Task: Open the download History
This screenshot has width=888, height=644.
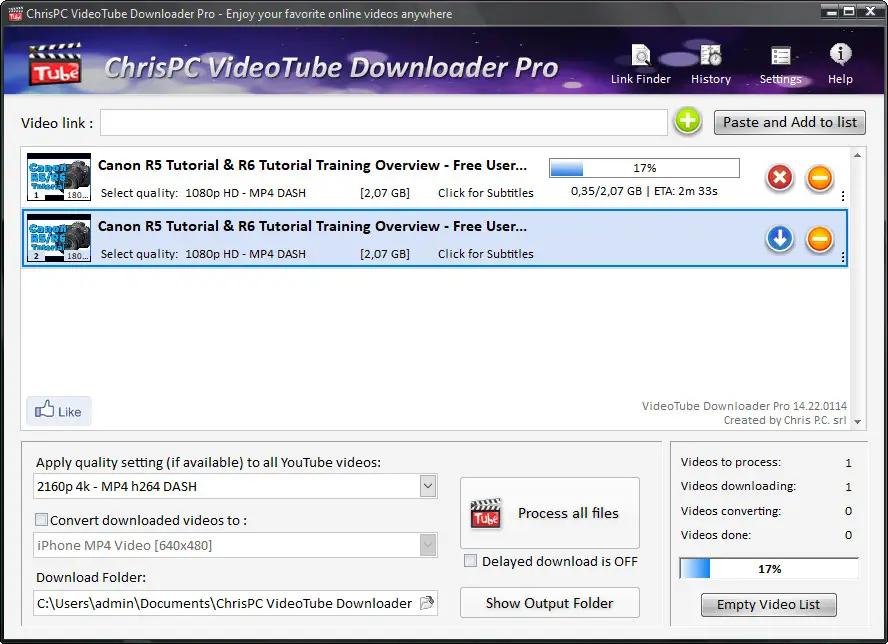Action: point(711,64)
